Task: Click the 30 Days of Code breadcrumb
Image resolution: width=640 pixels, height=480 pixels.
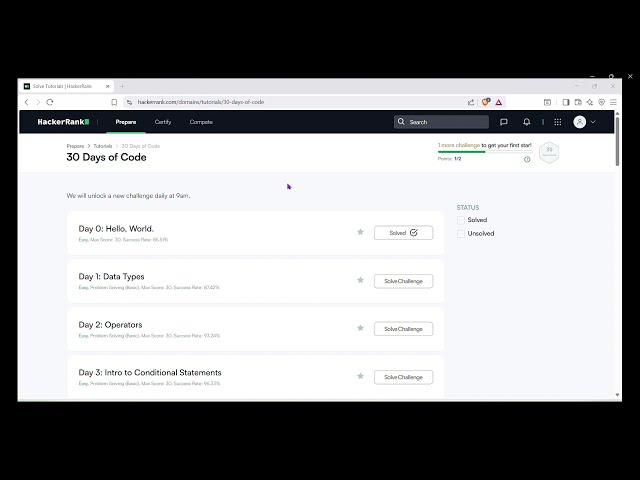Action: [x=140, y=146]
